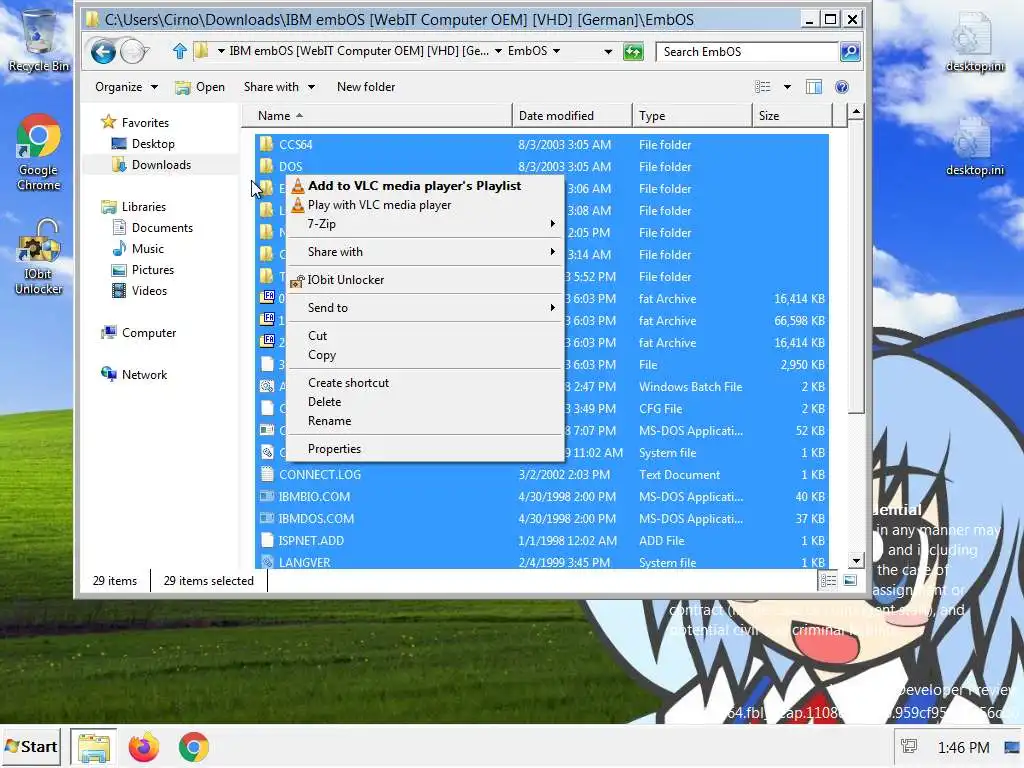Click the Forward navigation arrow
1024x768 pixels.
[x=133, y=52]
